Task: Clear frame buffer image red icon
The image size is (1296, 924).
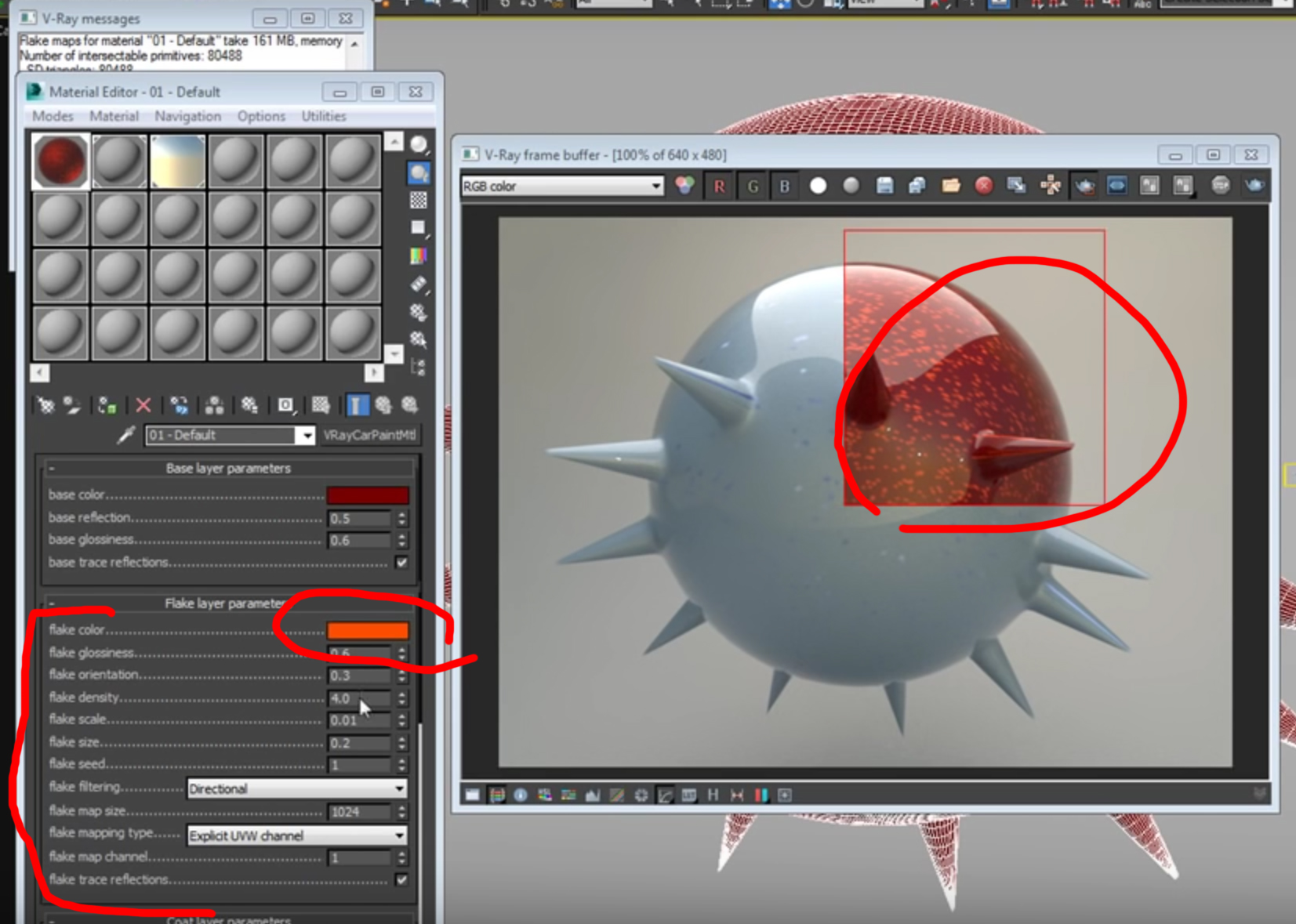Action: point(984,186)
